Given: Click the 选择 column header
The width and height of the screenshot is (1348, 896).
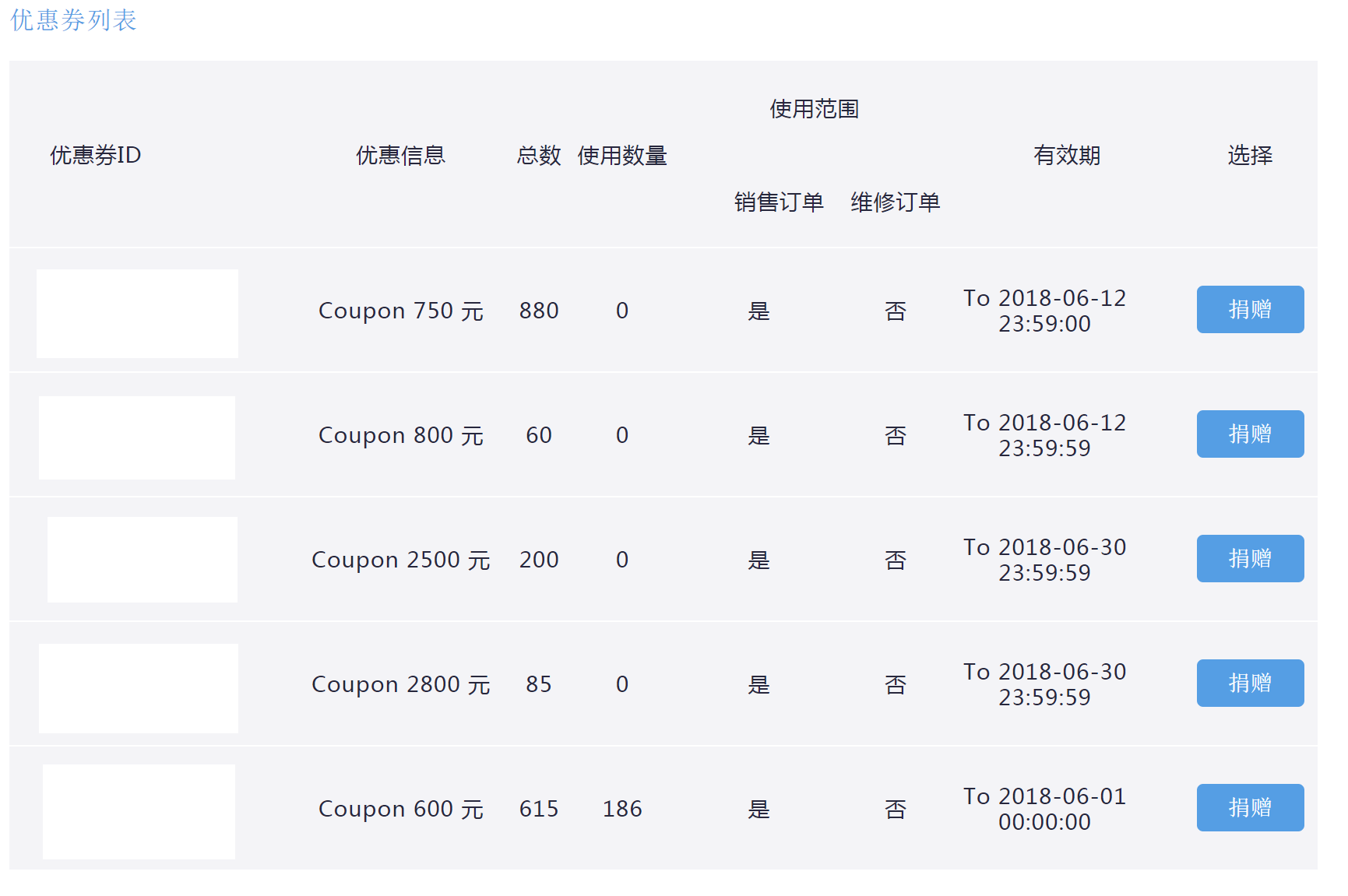Looking at the screenshot, I should click(1249, 156).
